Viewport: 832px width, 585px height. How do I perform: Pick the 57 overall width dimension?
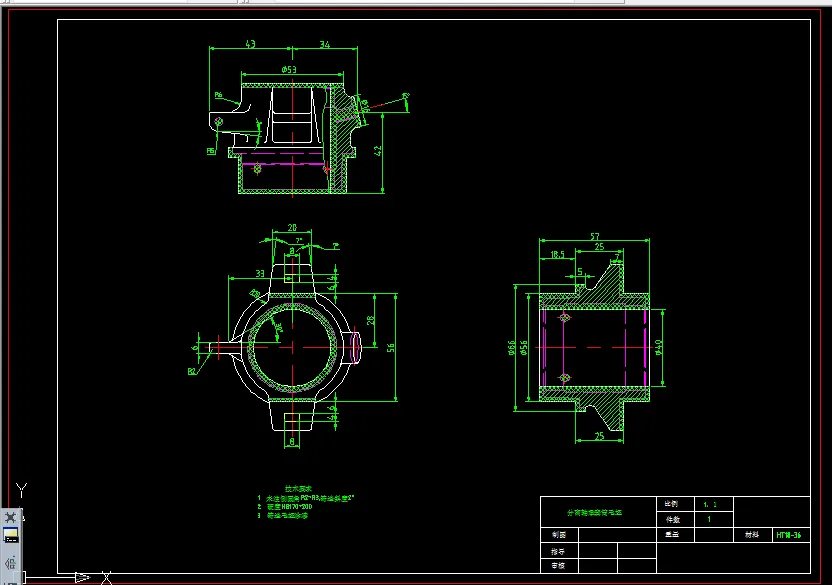point(595,236)
